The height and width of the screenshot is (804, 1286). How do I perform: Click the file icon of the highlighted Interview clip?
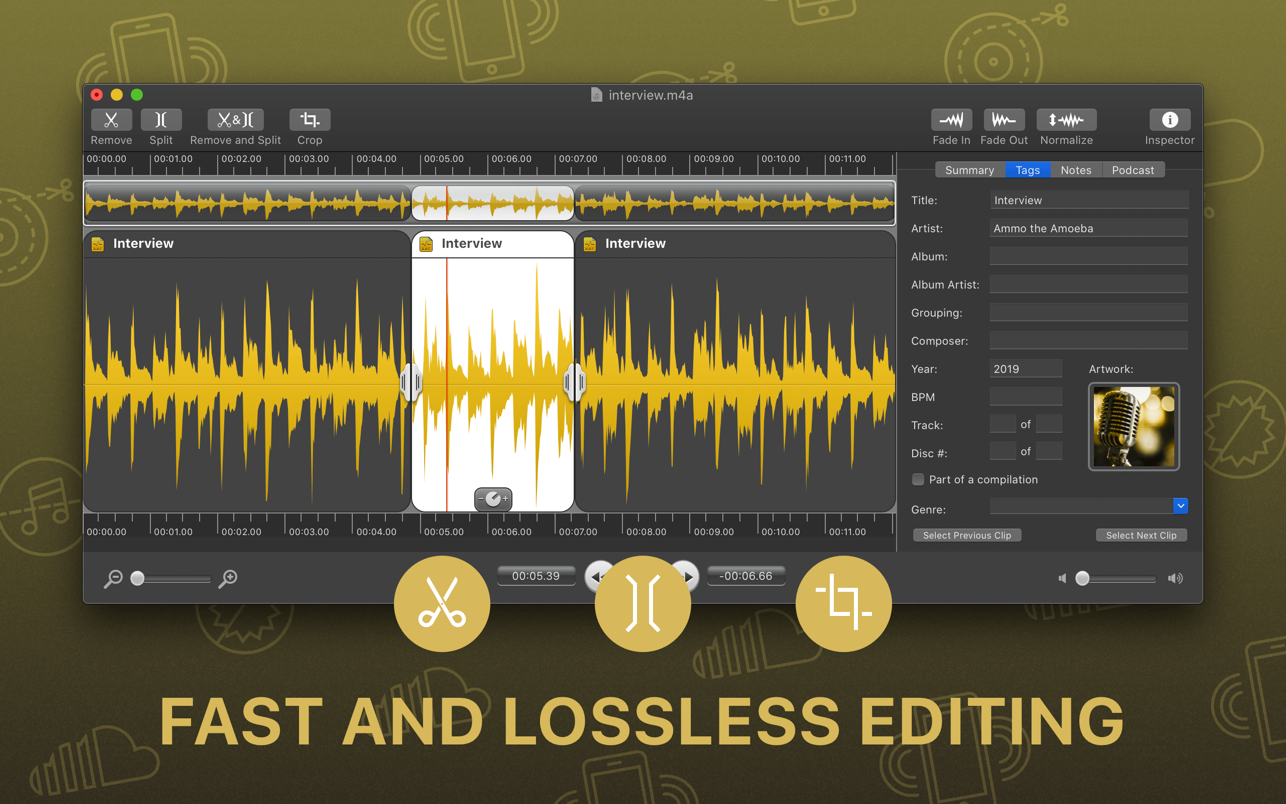coord(426,244)
